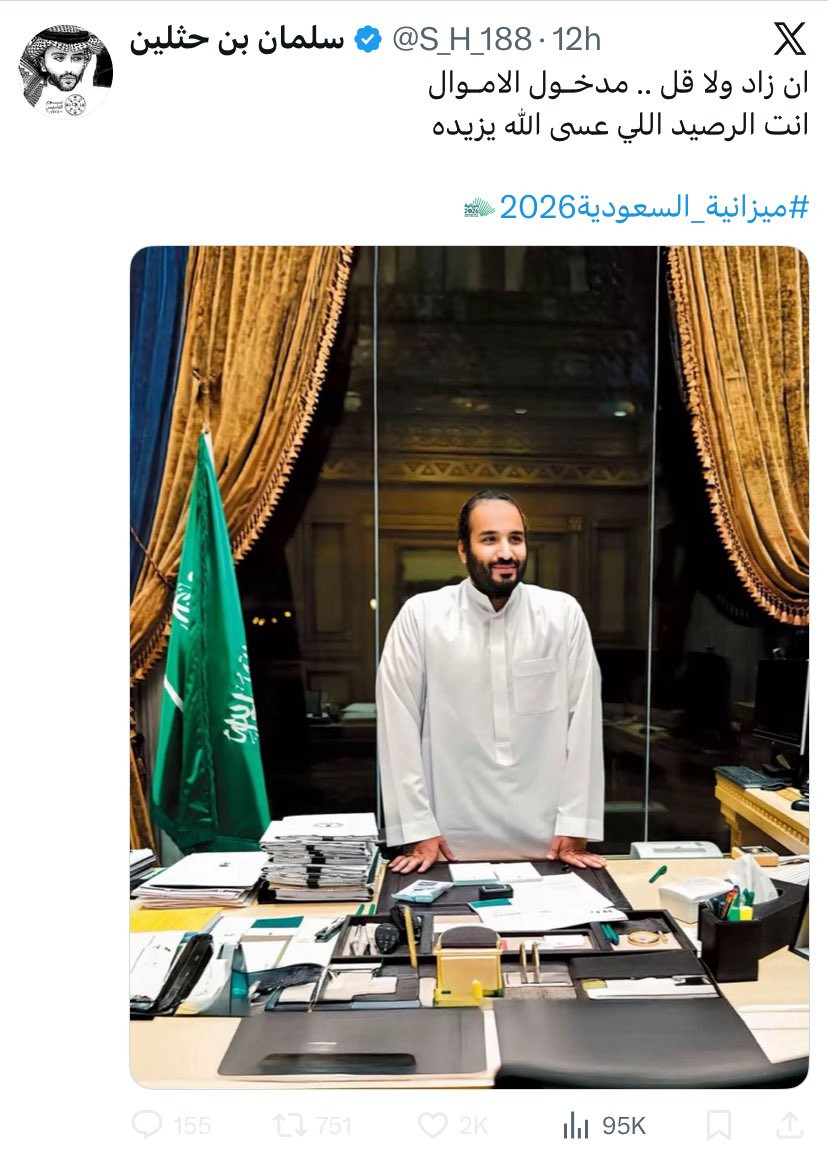Screen dimensions: 828x1169
Task: Open the author's profile avatar
Action: [66, 70]
